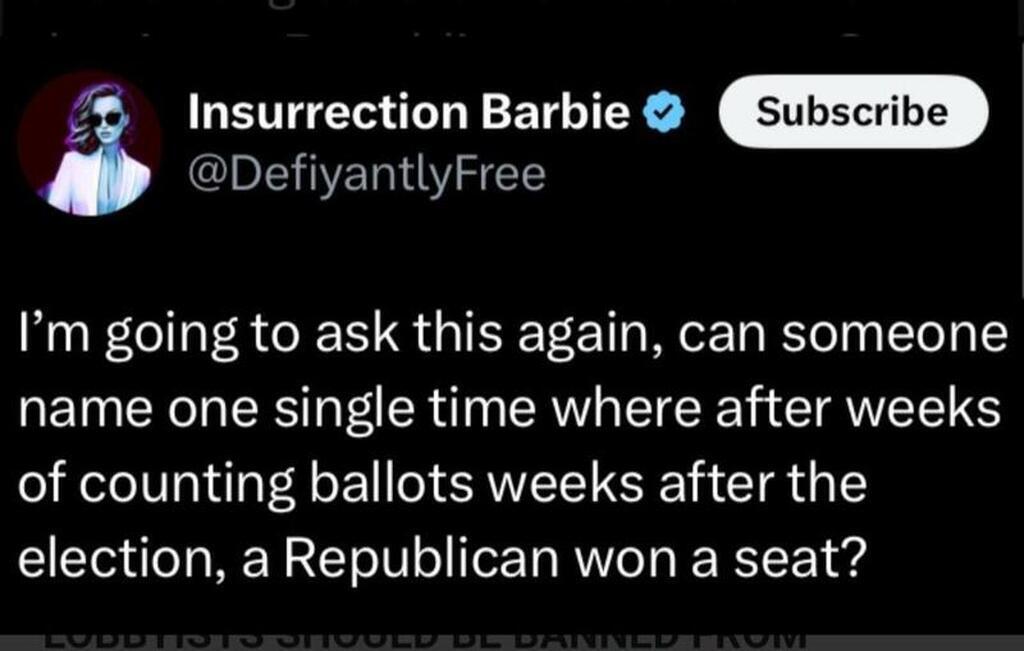This screenshot has height=651, width=1024.
Task: Click the @DefiyantlyFree handle
Action: point(367,175)
